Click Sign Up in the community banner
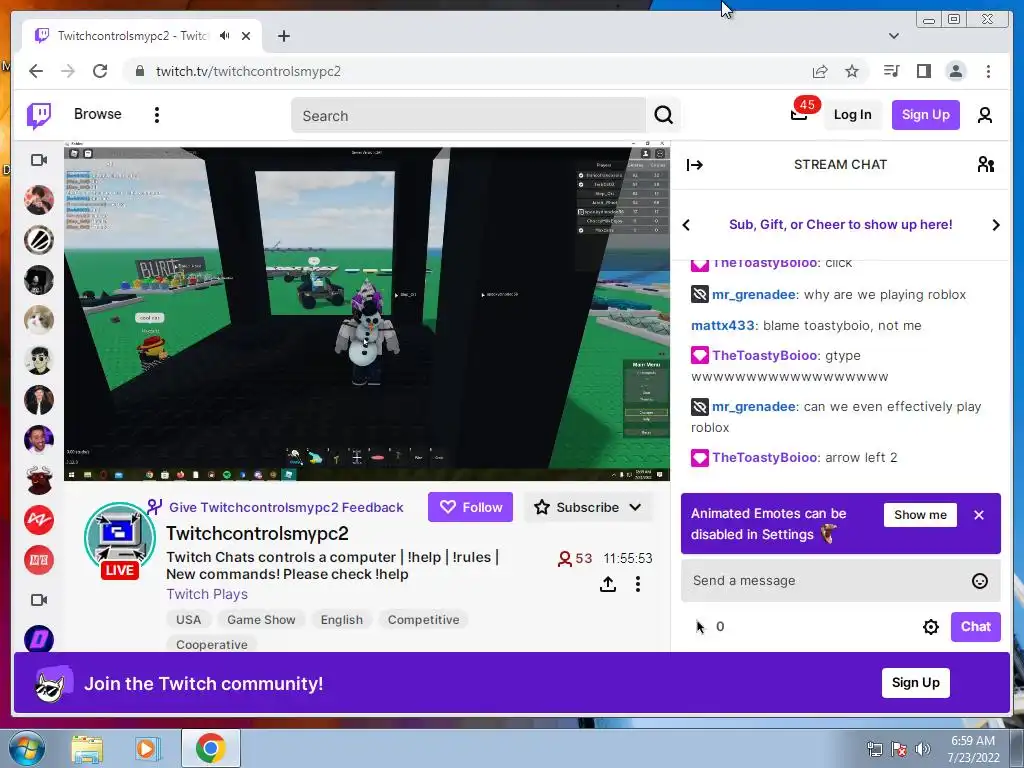Viewport: 1024px width, 768px height. [916, 683]
